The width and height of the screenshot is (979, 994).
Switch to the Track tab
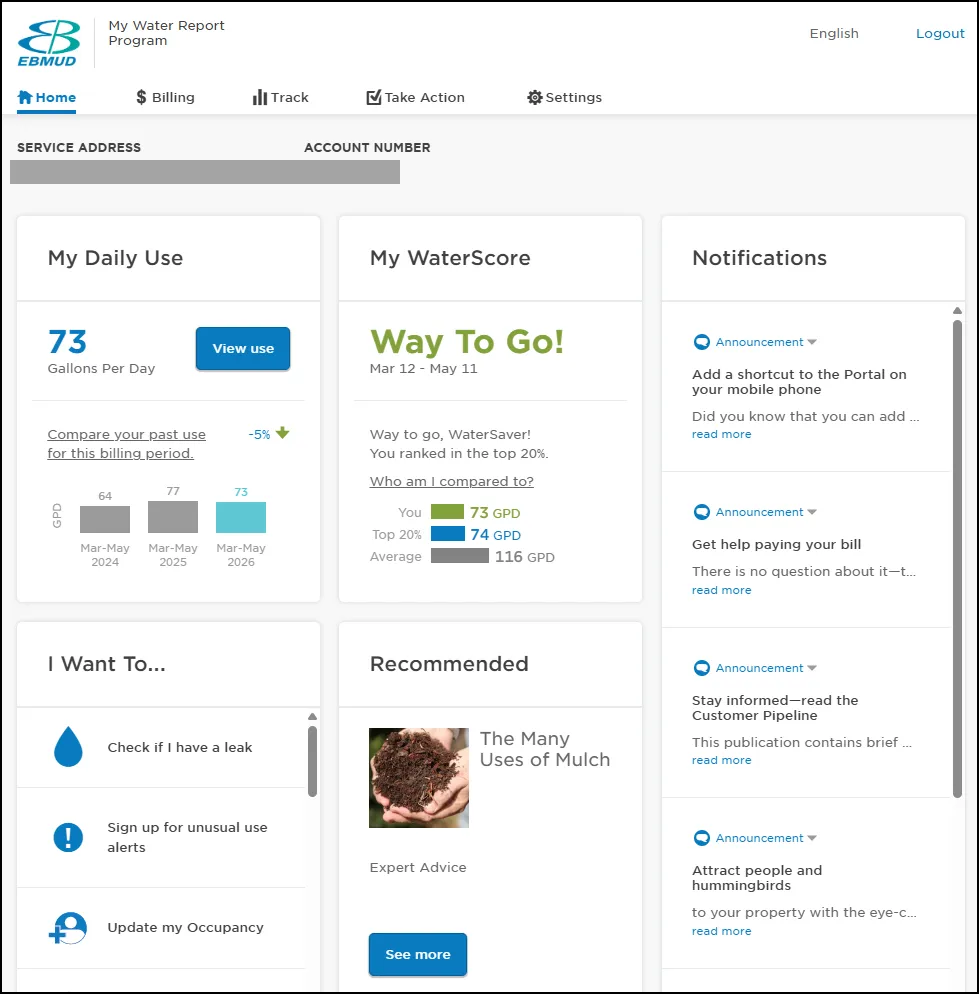click(x=280, y=98)
